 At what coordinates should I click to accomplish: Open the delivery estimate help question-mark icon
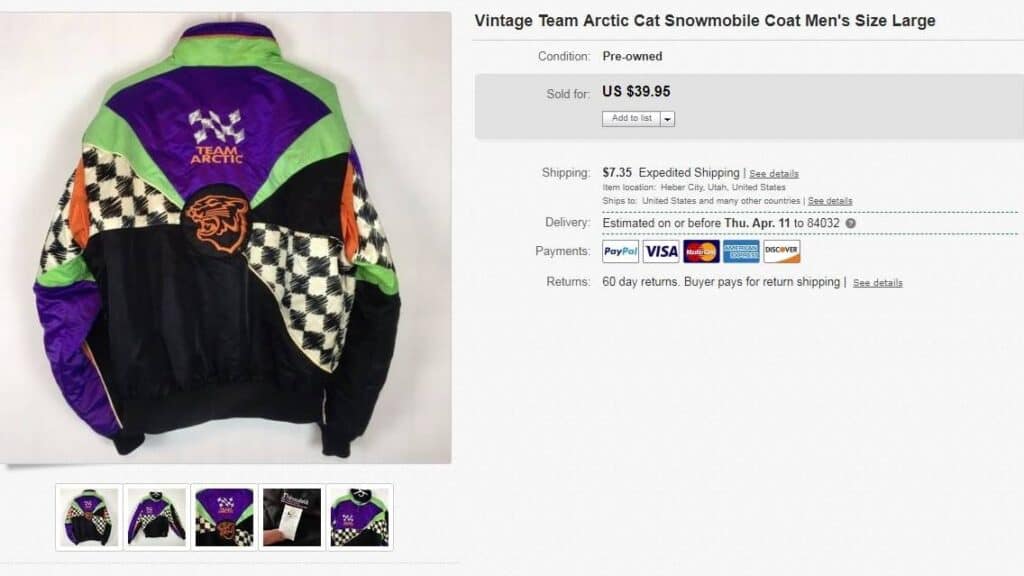click(850, 223)
